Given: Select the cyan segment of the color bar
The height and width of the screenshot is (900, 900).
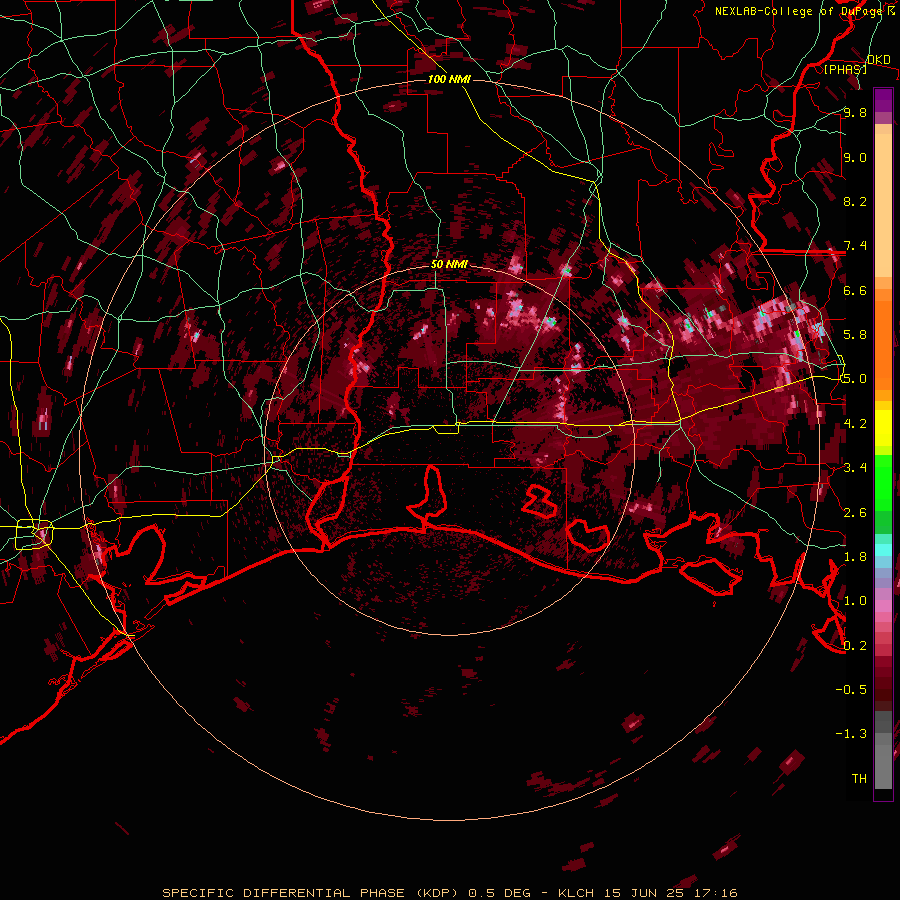Looking at the screenshot, I should (x=883, y=550).
